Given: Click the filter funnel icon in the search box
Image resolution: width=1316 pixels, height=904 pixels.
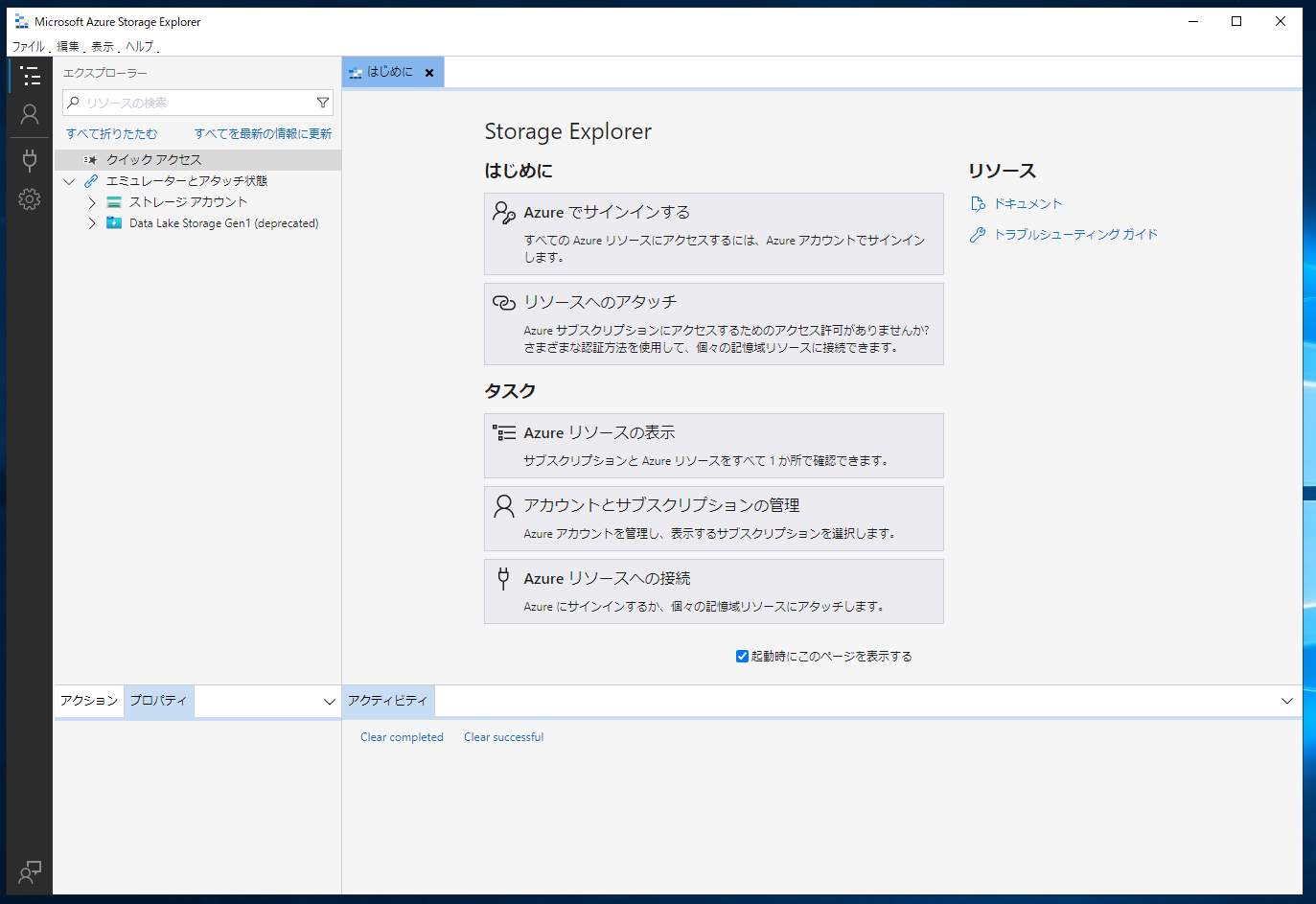Looking at the screenshot, I should click(x=323, y=103).
